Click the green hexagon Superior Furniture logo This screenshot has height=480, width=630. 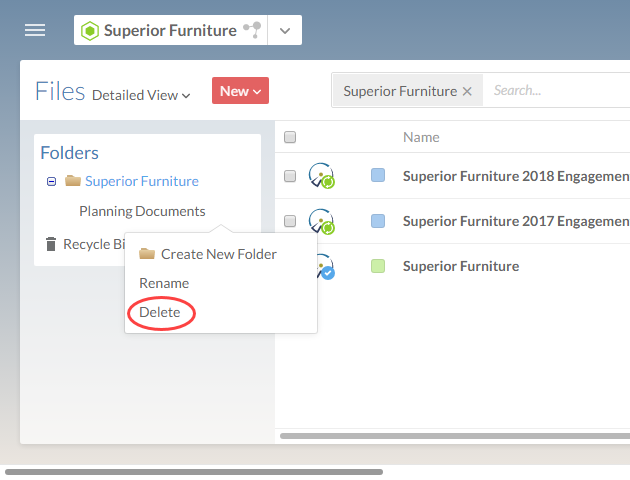89,30
